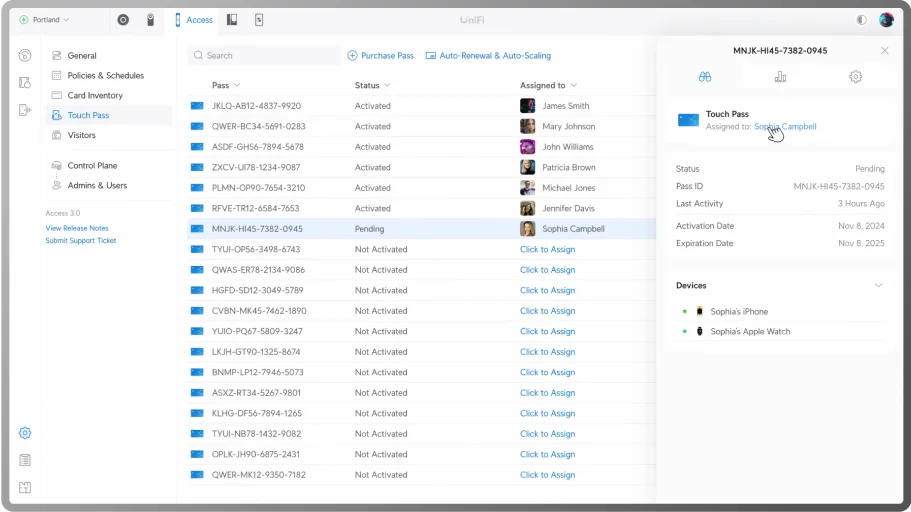Image resolution: width=911 pixels, height=512 pixels.
Task: Open the user profile avatar menu
Action: [x=886, y=20]
